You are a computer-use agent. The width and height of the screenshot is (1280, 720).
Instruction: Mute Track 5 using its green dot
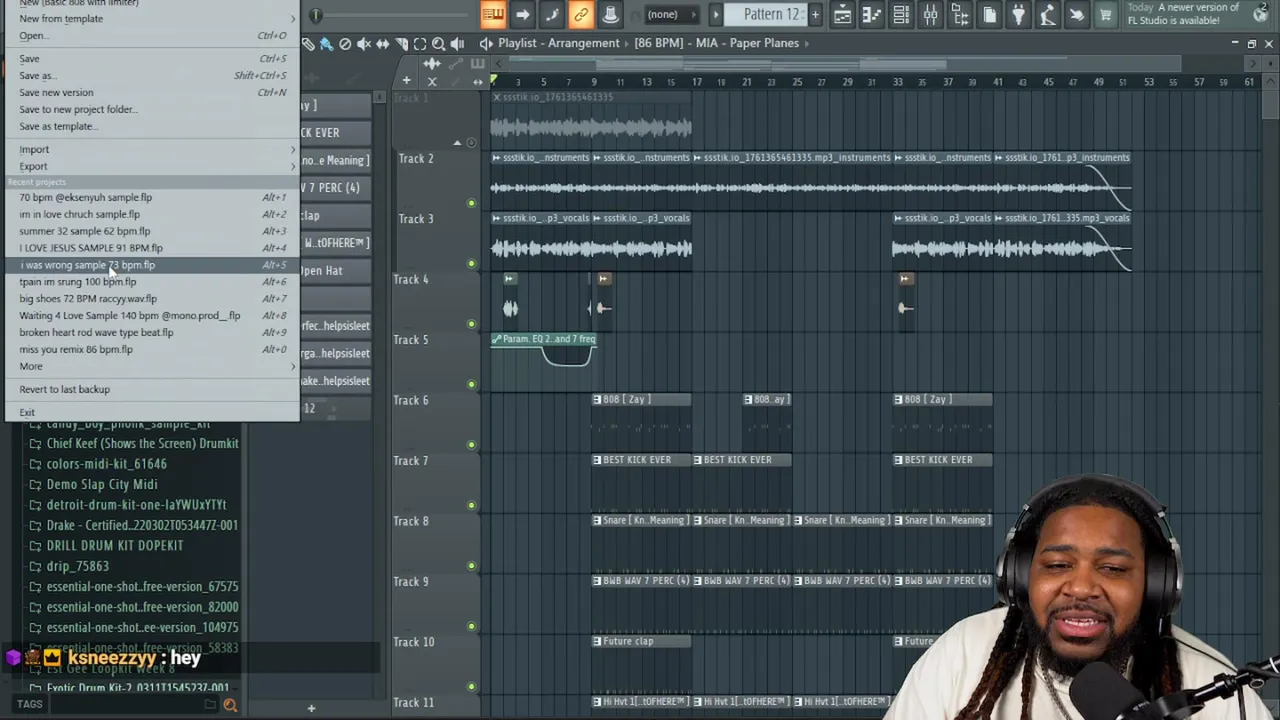[x=471, y=384]
